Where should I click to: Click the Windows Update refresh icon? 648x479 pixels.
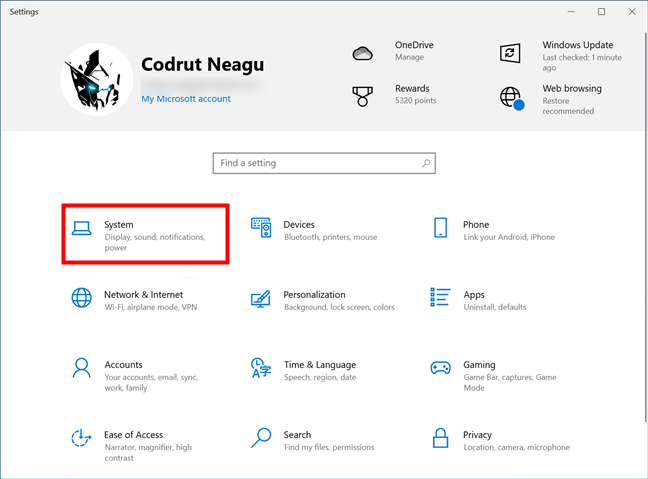(x=510, y=53)
